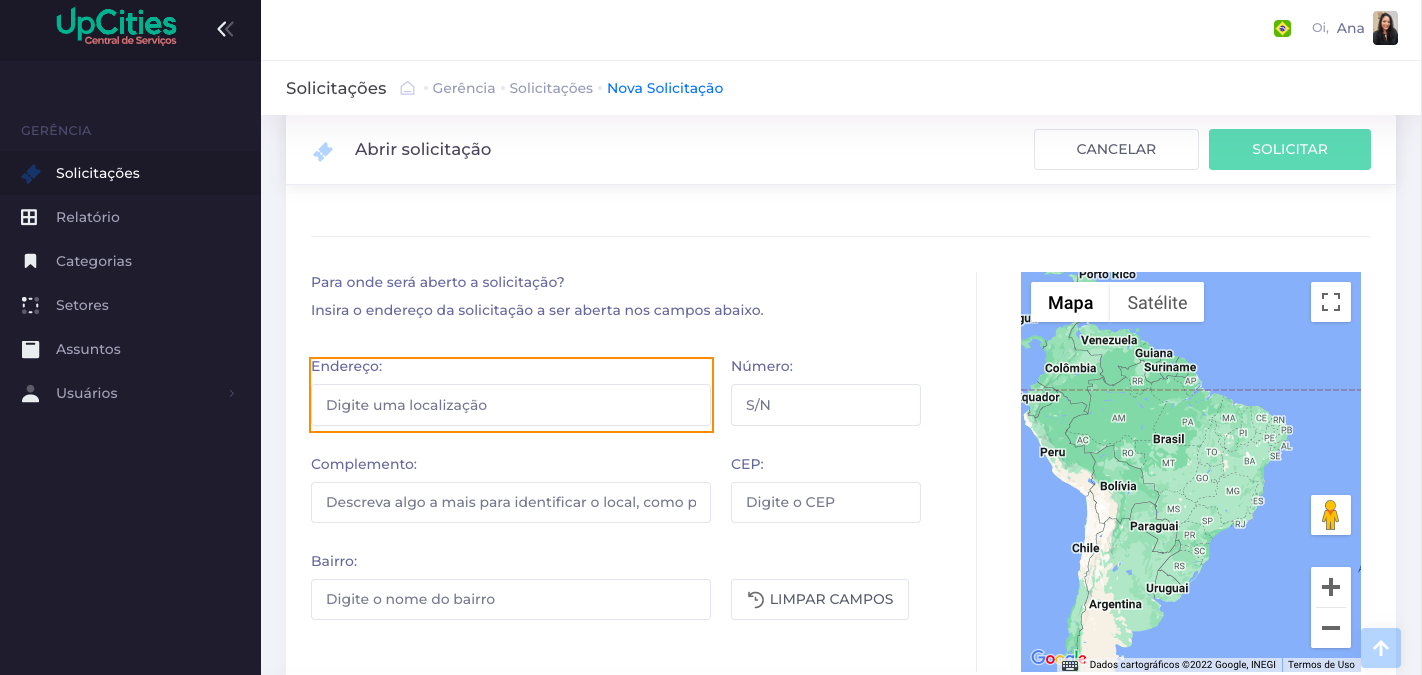
Task: Expand the Usuários submenu arrow
Action: tap(231, 393)
